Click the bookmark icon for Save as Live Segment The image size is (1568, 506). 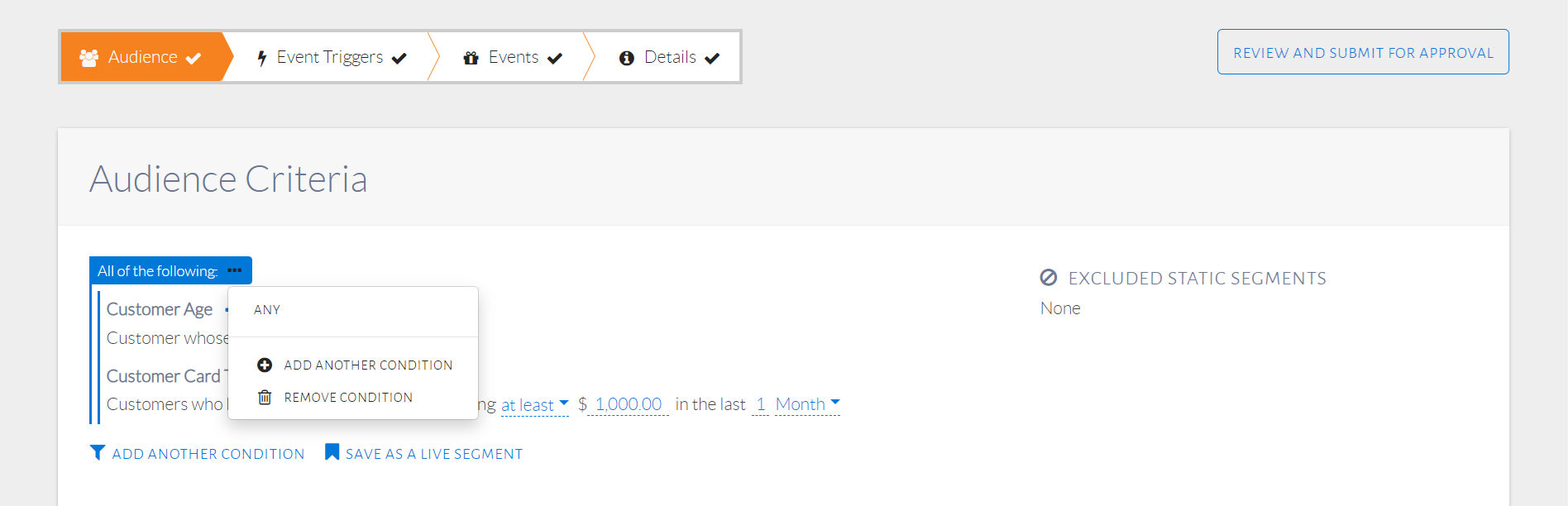pyautogui.click(x=332, y=451)
